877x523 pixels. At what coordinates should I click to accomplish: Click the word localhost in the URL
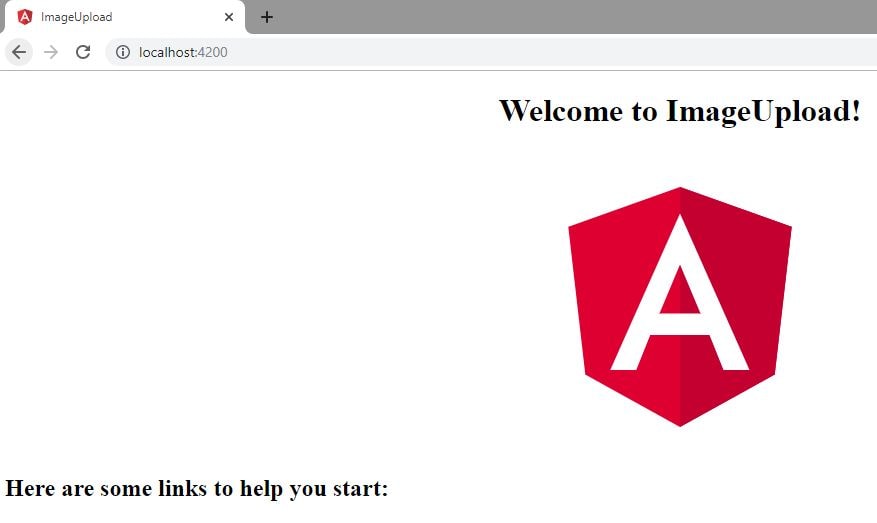click(167, 52)
